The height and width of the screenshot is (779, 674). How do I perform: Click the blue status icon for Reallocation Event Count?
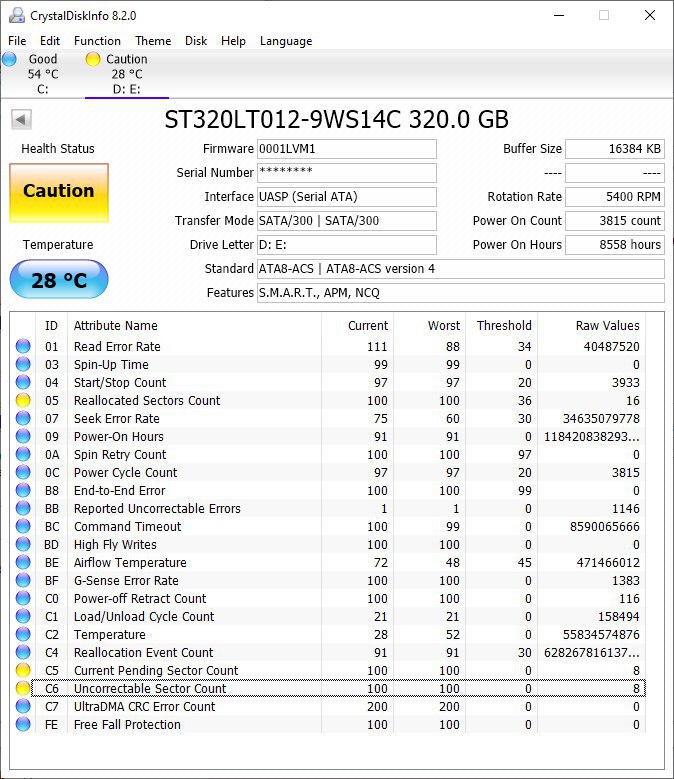[x=23, y=652]
